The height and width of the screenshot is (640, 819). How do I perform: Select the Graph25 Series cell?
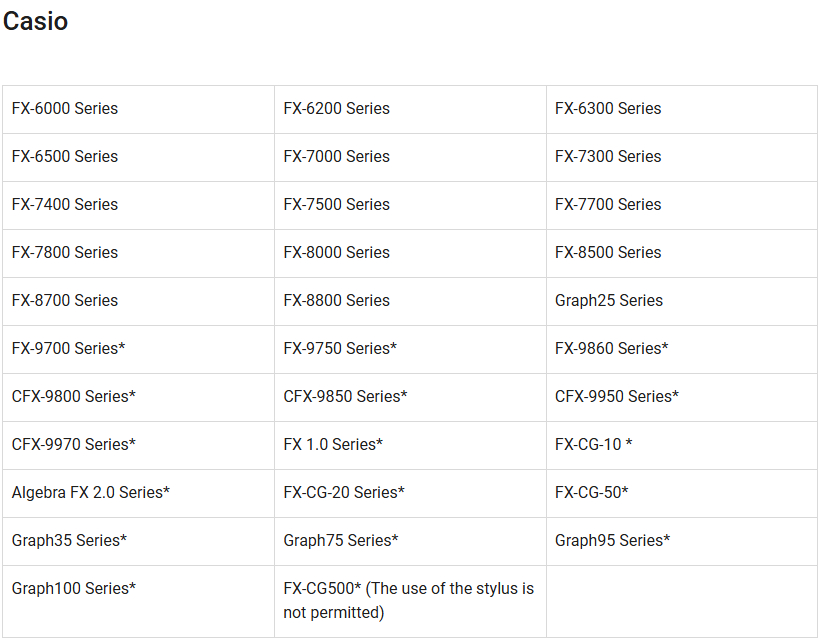609,301
